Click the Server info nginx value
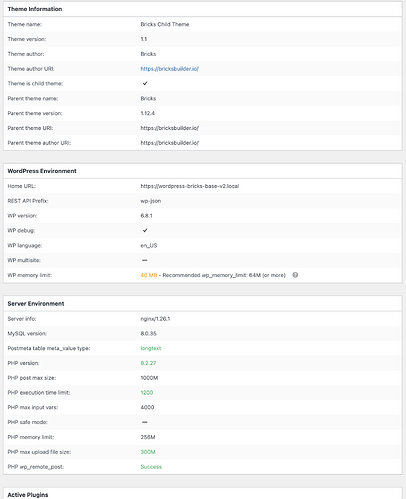The width and height of the screenshot is (406, 499). click(x=155, y=319)
